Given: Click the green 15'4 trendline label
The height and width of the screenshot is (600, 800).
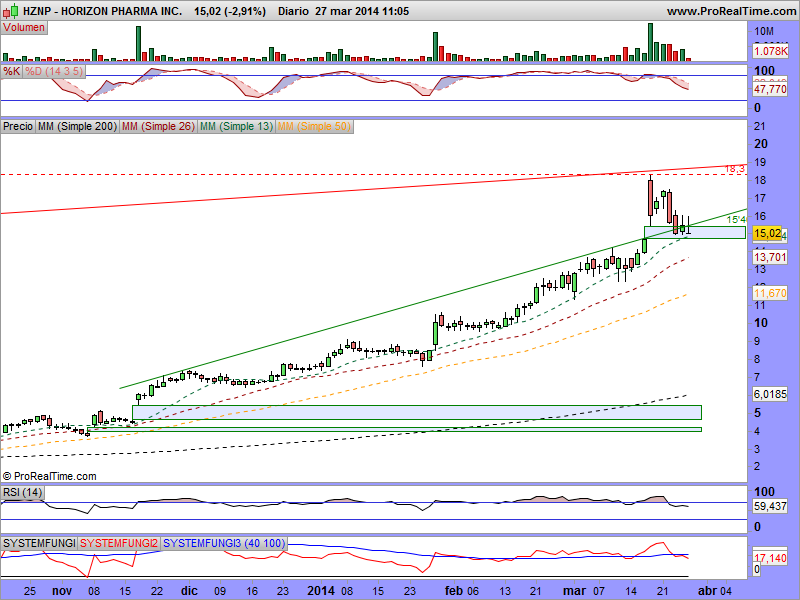Looking at the screenshot, I should (736, 219).
